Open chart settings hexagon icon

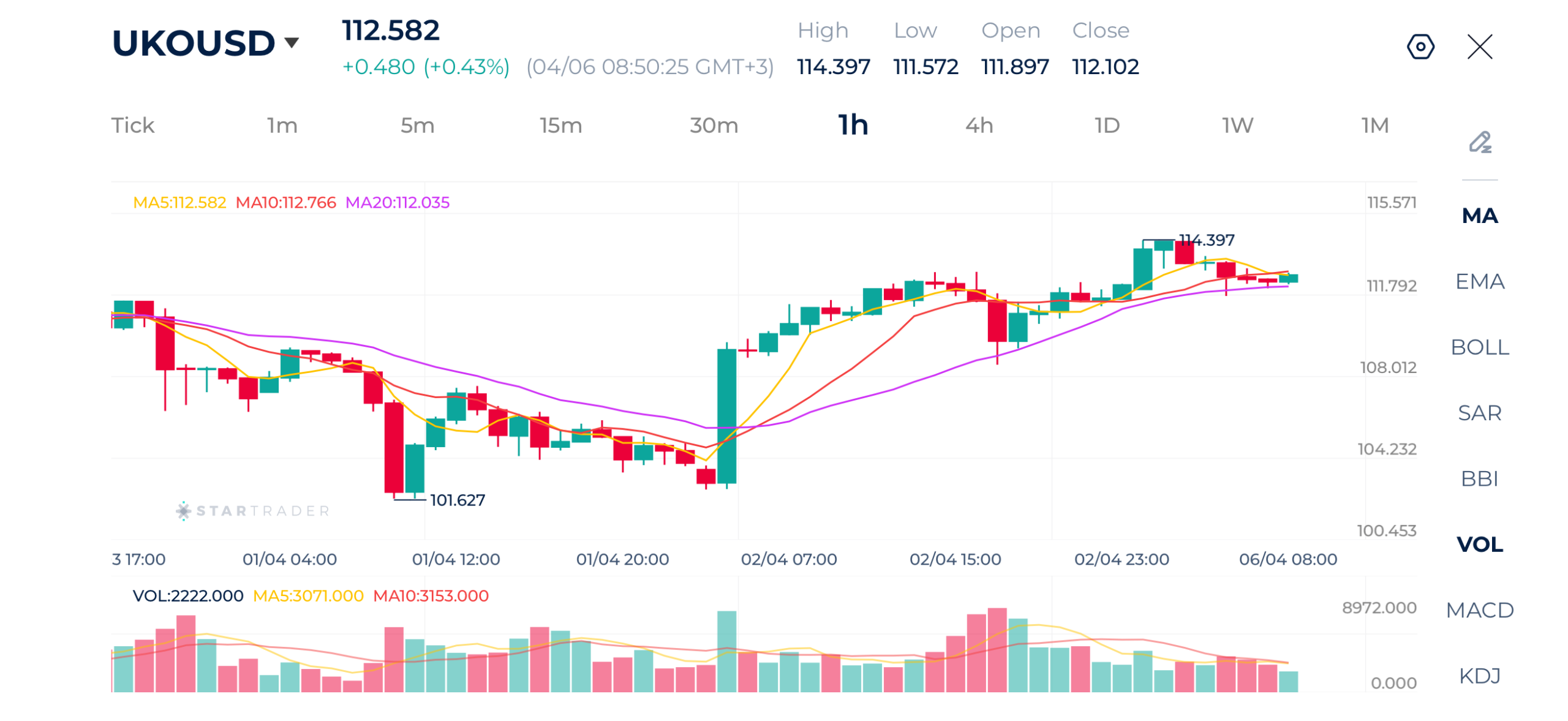coord(1419,47)
